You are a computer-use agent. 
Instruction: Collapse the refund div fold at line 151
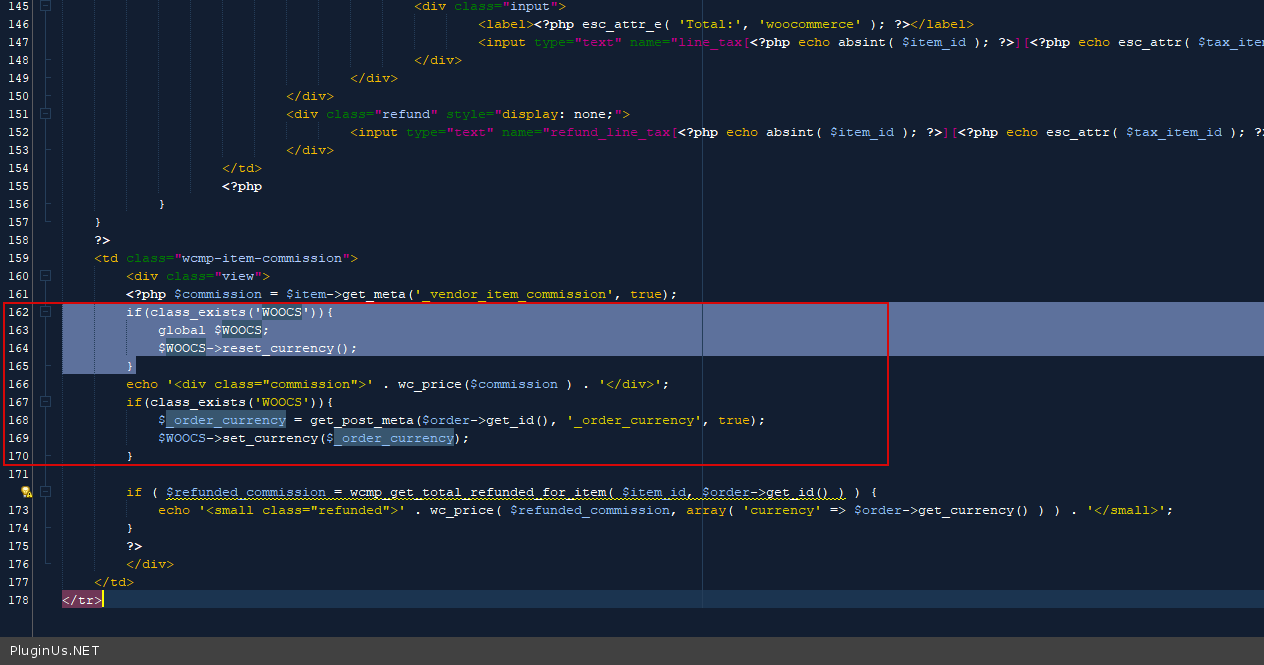click(x=45, y=114)
